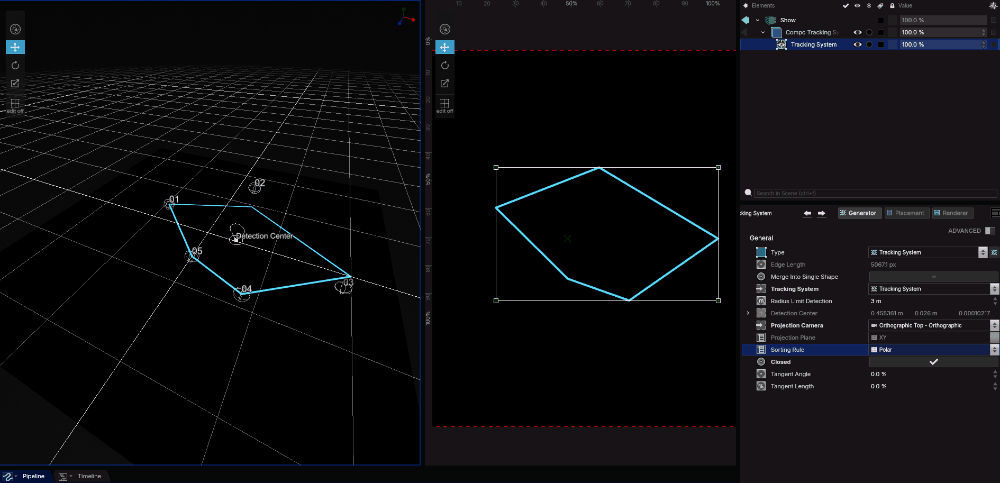Viewport: 1000px width, 483px height.
Task: Toggle solo circle on Compo Tracking System row
Action: click(x=869, y=32)
